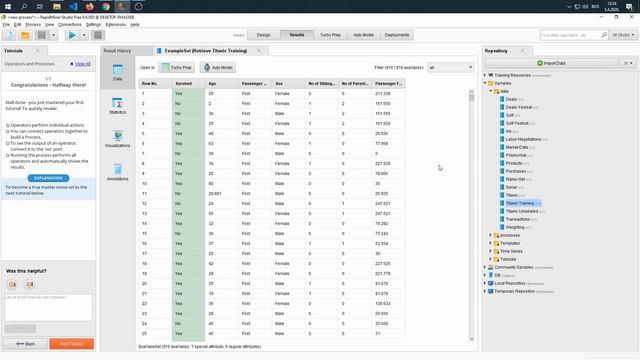Close the ExampleSet results tab
The image size is (640, 360).
[x=259, y=51]
